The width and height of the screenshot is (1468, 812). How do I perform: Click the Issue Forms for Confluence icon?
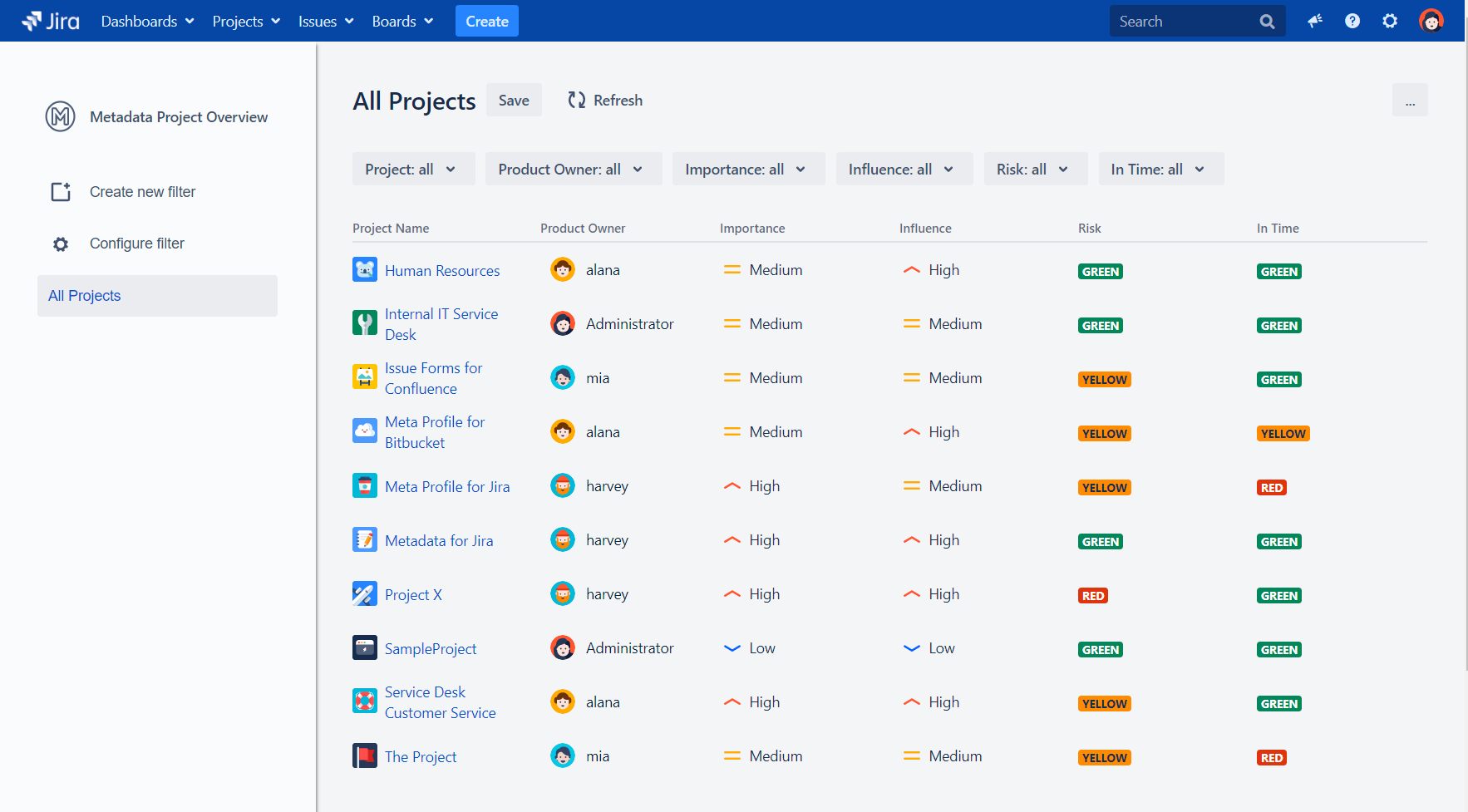tap(365, 377)
